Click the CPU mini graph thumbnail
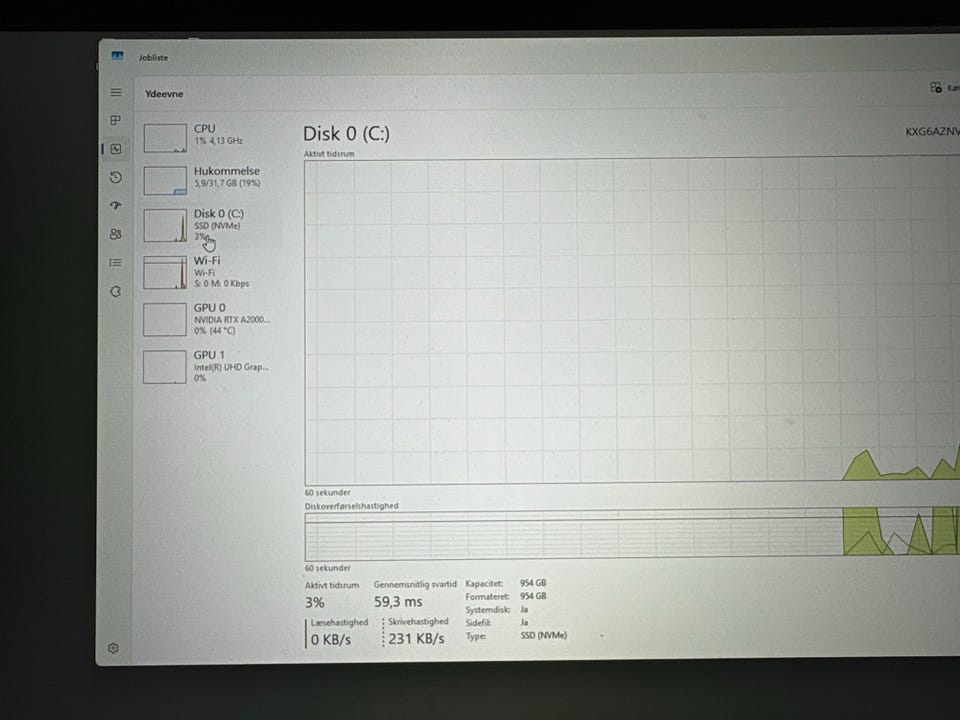Viewport: 960px width, 720px height. (165, 138)
